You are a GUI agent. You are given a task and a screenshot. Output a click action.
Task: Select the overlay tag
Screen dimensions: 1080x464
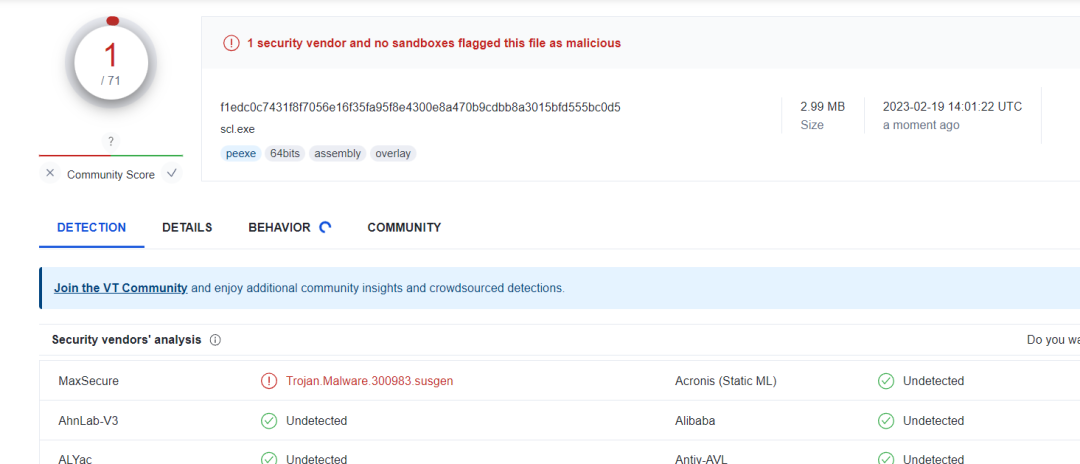[393, 154]
